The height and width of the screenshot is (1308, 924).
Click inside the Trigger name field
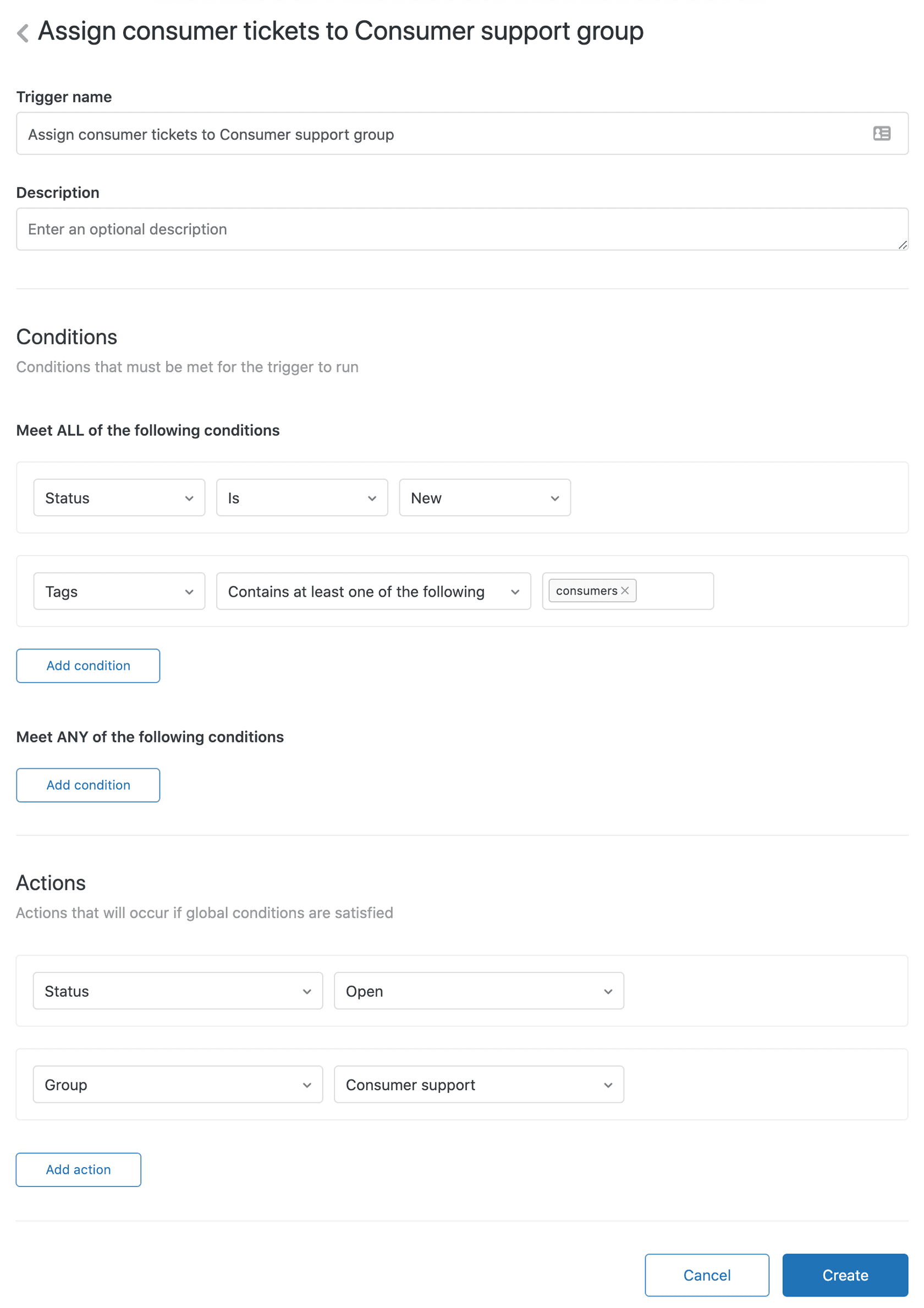point(399,133)
